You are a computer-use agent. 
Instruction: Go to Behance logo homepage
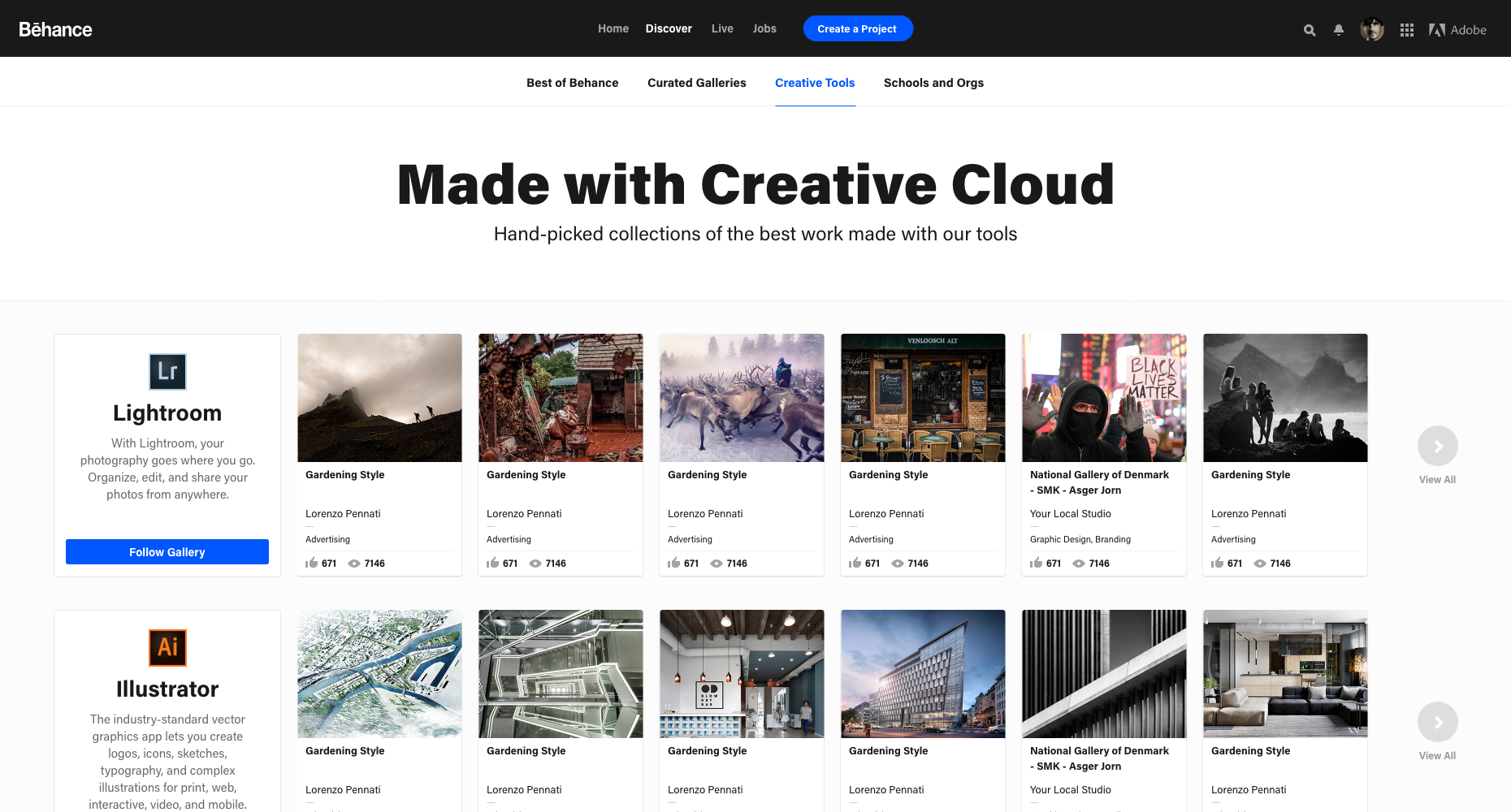coord(55,29)
